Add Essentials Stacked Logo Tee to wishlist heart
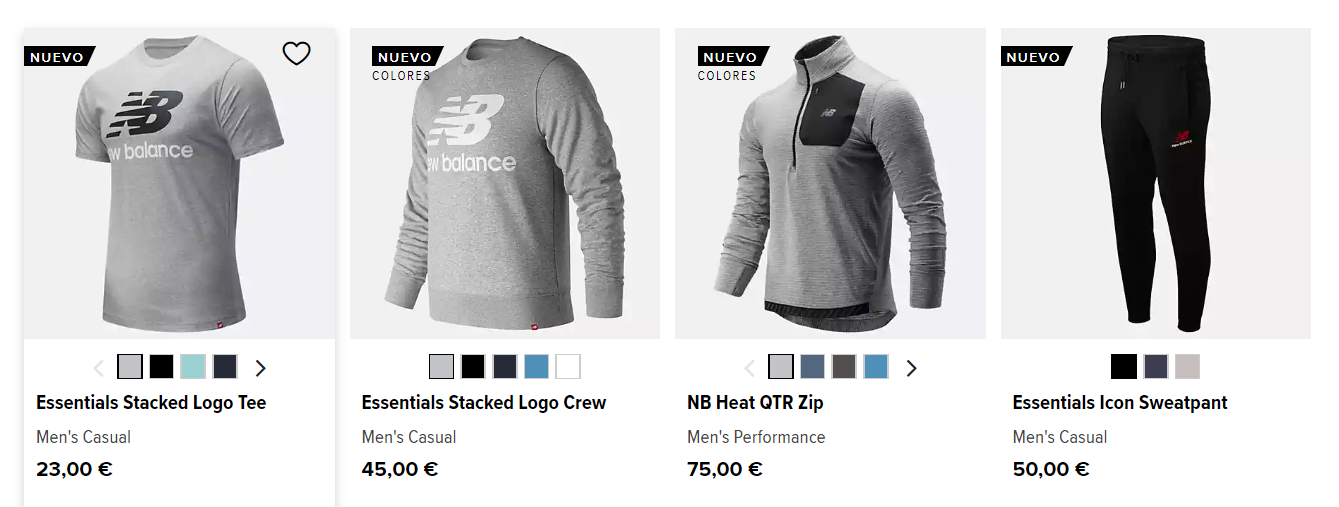The image size is (1339, 507). coord(296,54)
